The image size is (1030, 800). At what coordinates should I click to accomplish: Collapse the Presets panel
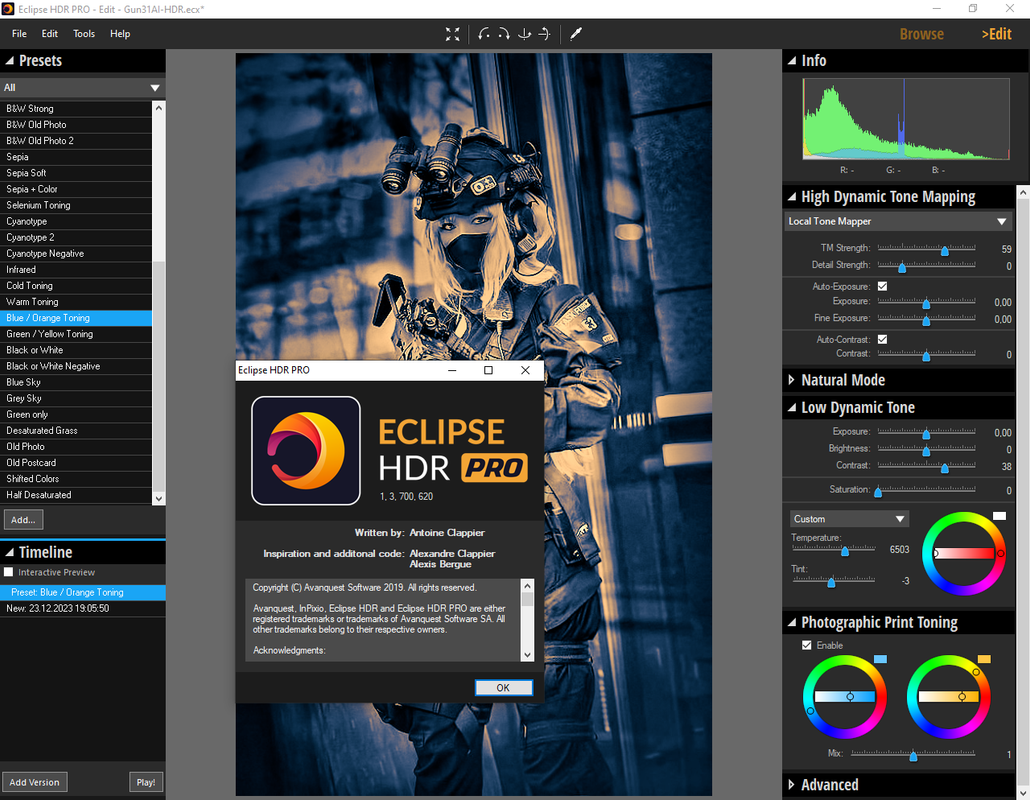pos(10,60)
